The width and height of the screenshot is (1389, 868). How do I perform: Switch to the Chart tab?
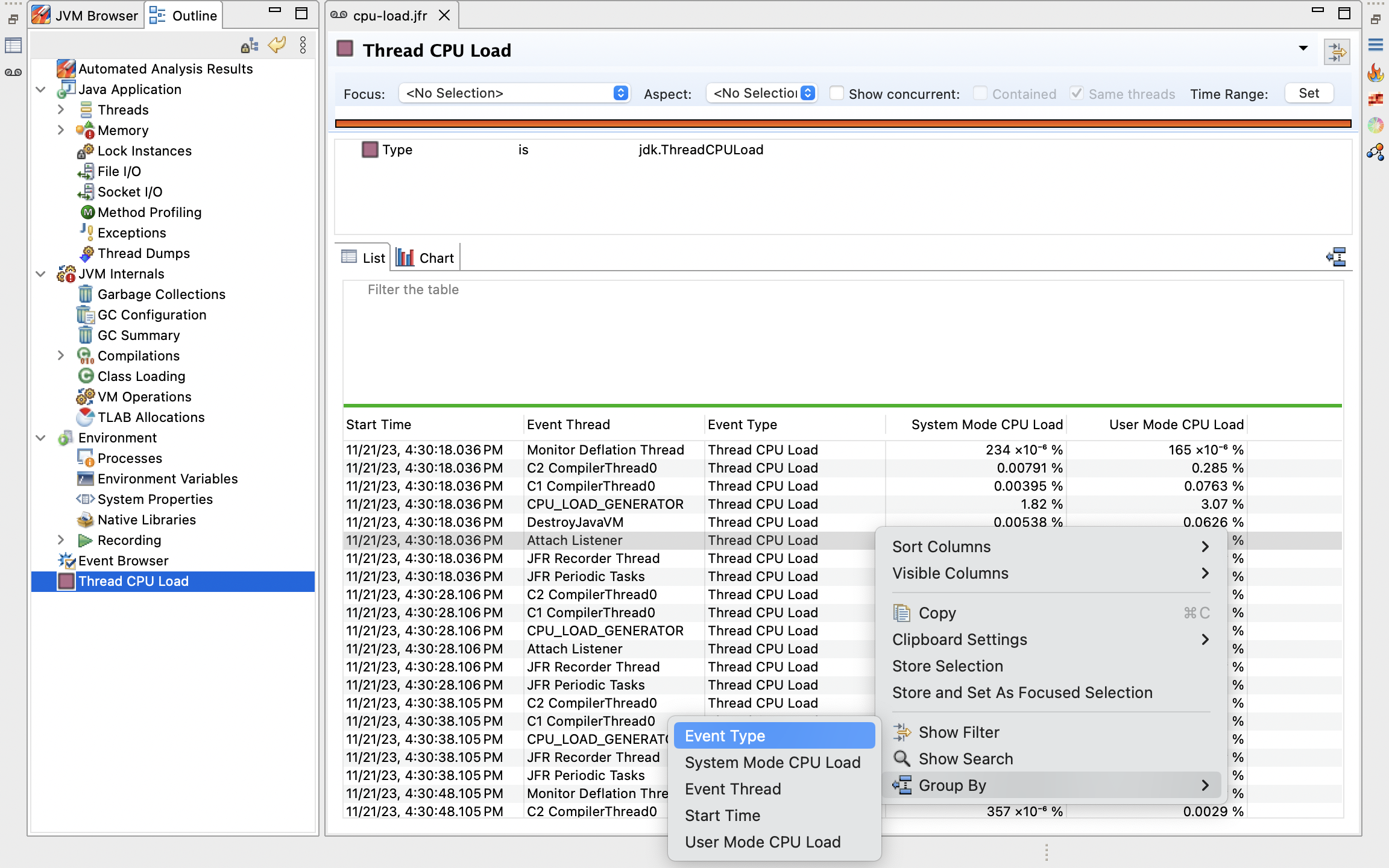[x=426, y=258]
